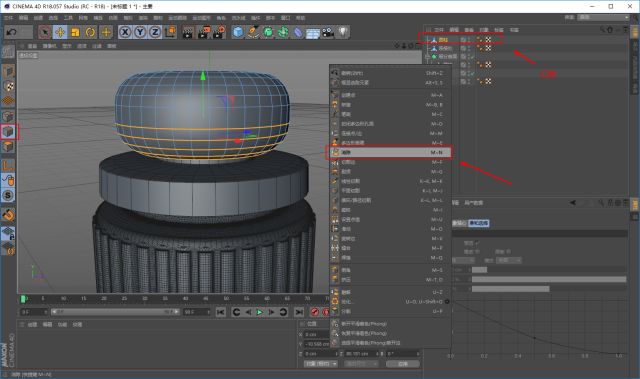Select the Move tool icon
The width and height of the screenshot is (640, 379).
[x=60, y=32]
